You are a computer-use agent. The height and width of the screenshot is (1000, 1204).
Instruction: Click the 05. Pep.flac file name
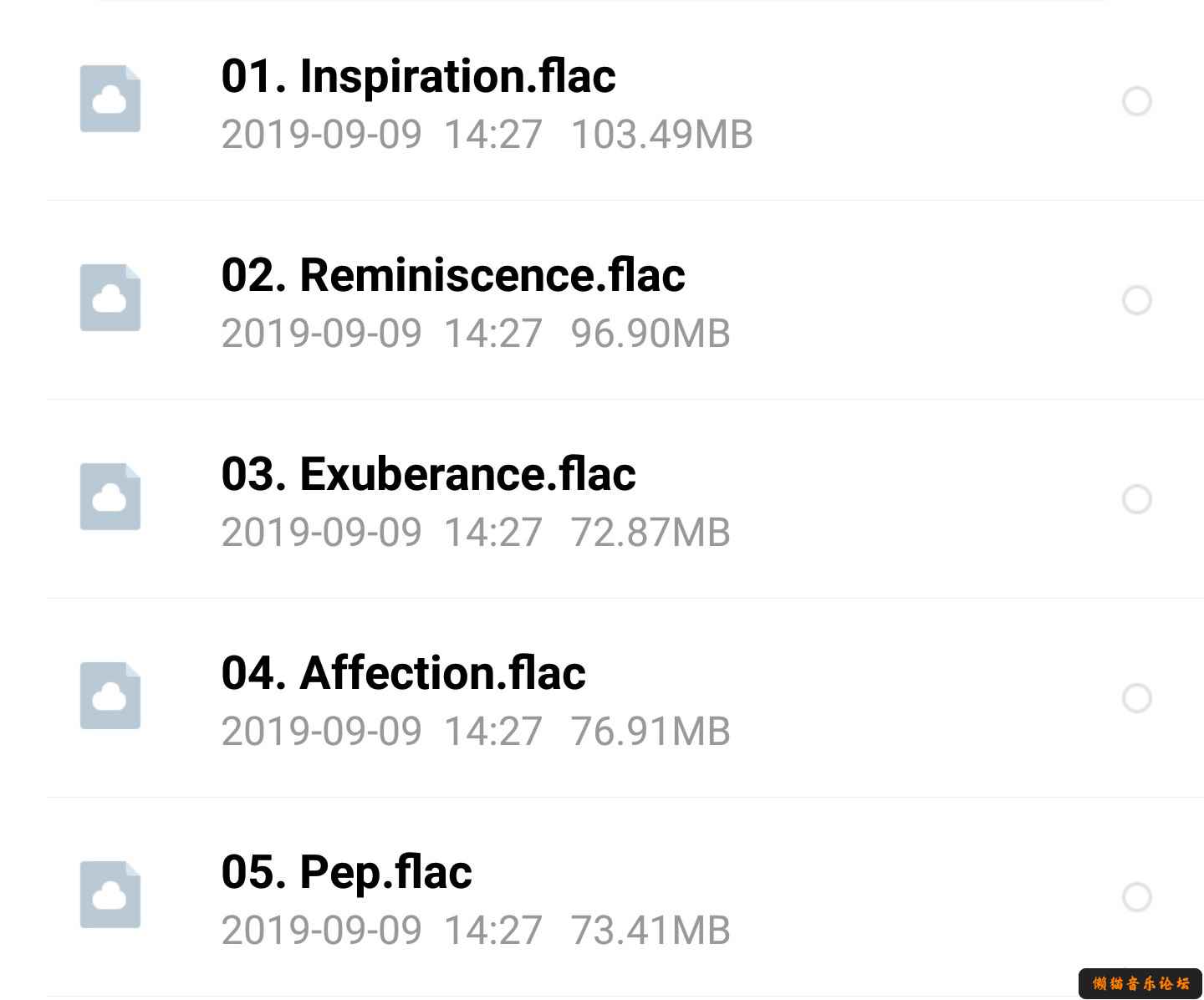[347, 874]
